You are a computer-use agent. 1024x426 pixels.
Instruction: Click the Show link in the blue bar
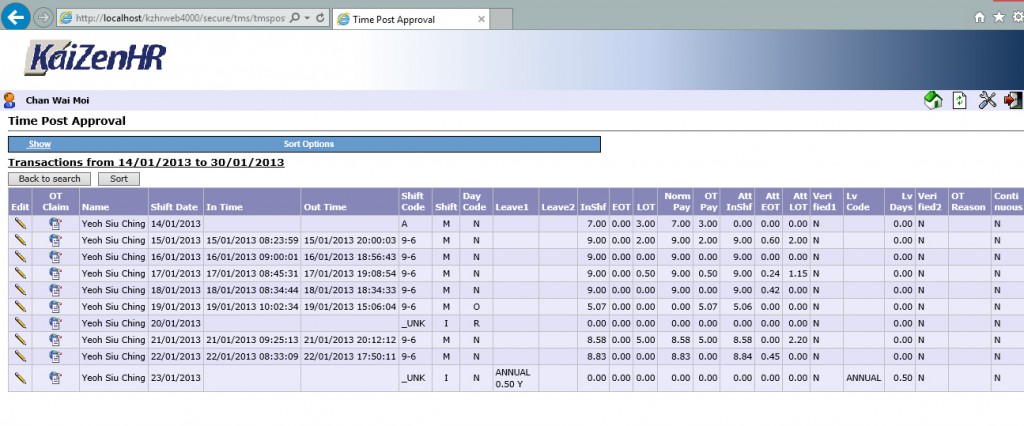(39, 144)
